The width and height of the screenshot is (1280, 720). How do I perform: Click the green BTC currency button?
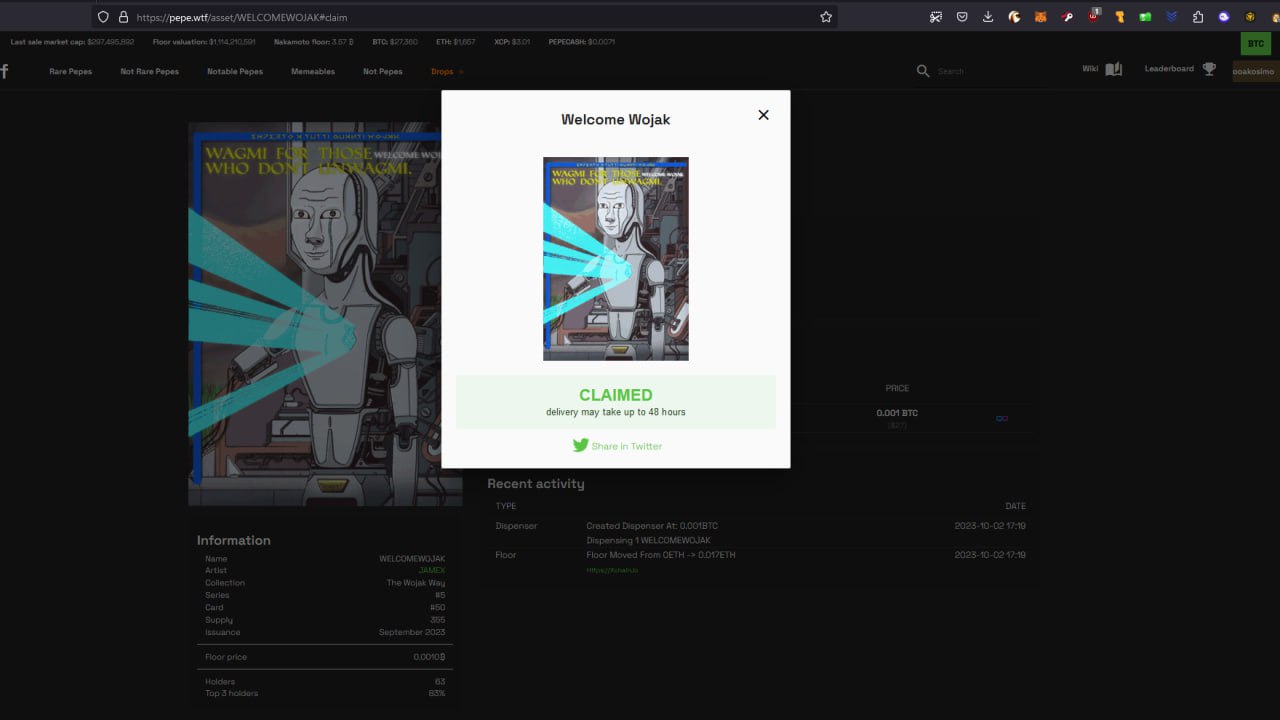pyautogui.click(x=1255, y=43)
